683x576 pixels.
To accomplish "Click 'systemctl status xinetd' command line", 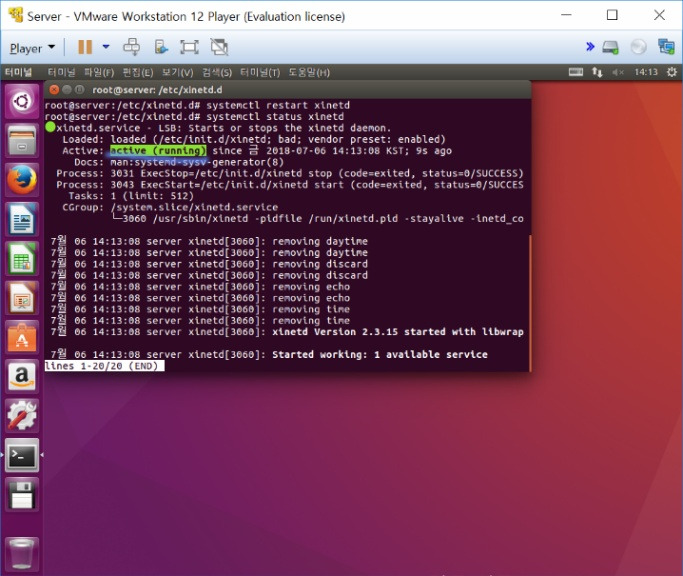I will click(x=275, y=117).
